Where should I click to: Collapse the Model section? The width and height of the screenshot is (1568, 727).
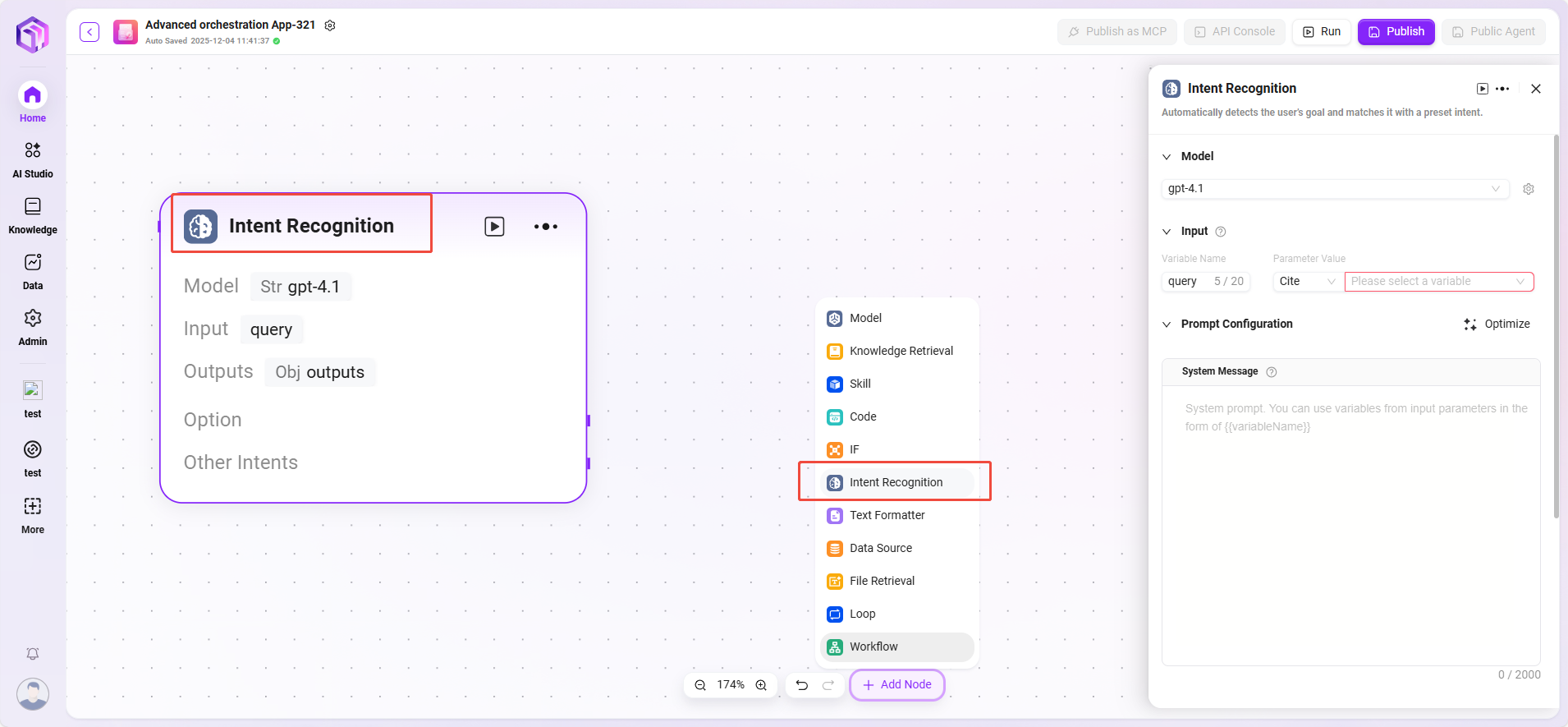coord(1167,157)
